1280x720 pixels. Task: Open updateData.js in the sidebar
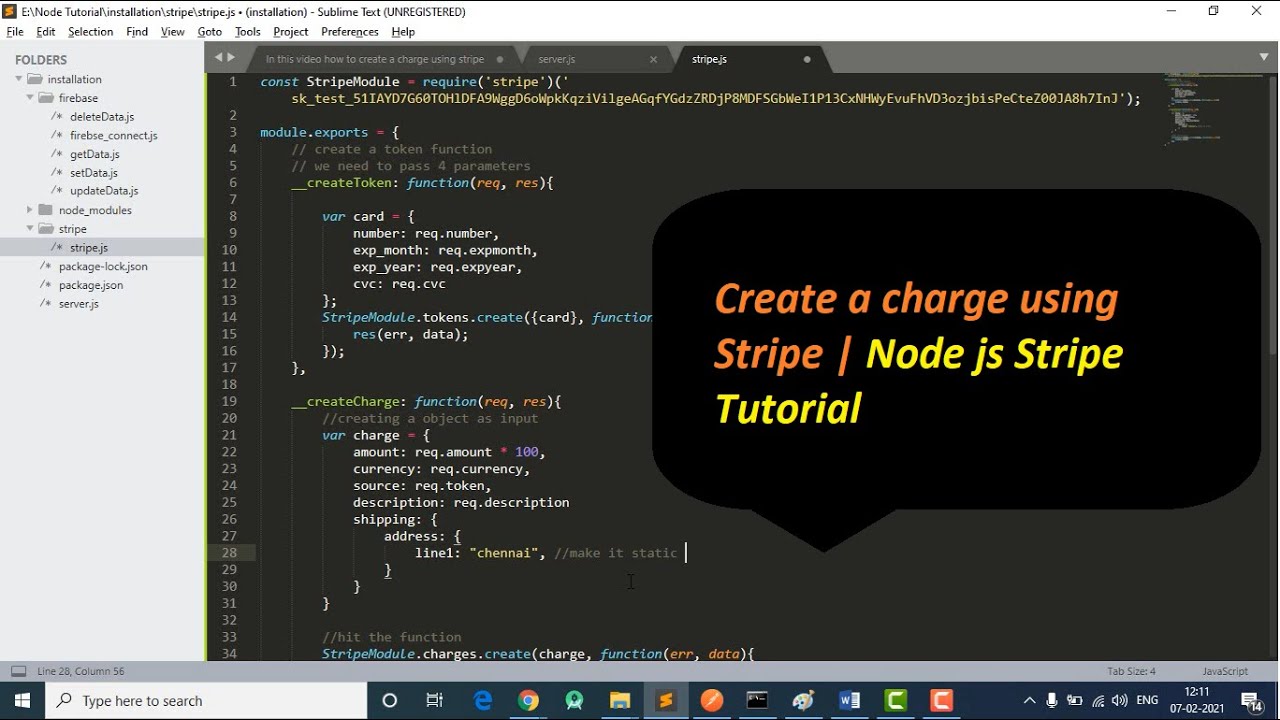pos(104,191)
